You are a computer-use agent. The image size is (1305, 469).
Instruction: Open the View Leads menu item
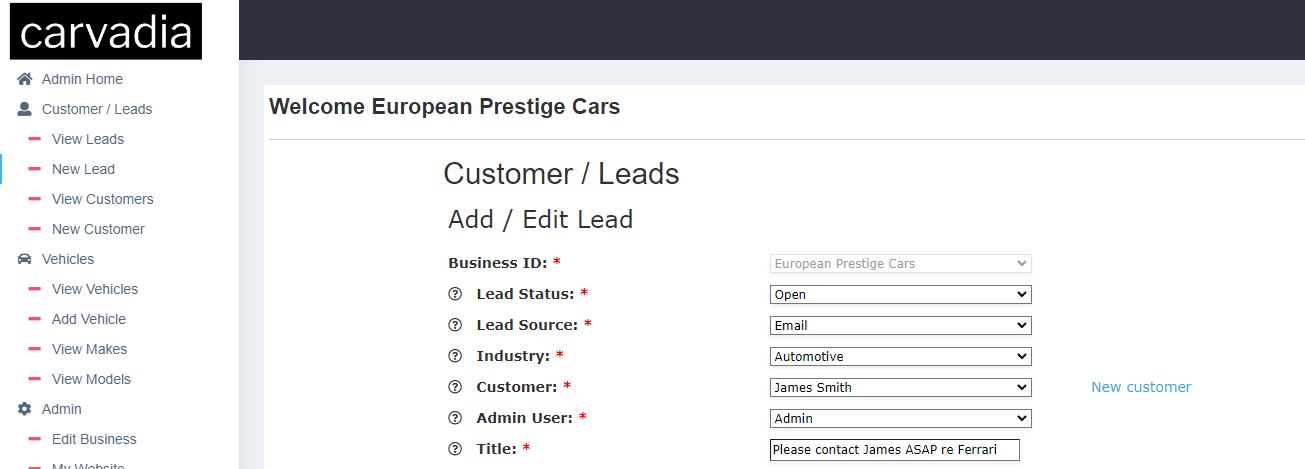tap(88, 139)
